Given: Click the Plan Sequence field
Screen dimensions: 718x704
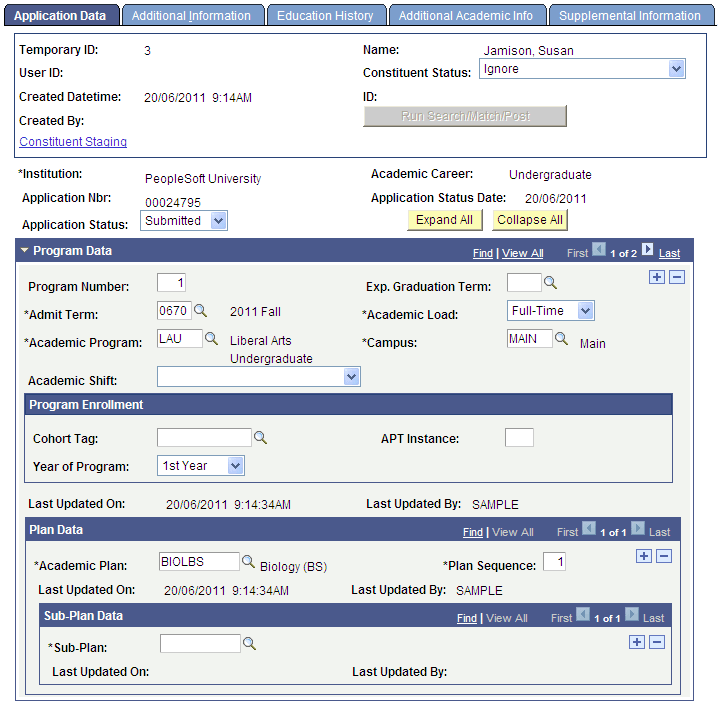Looking at the screenshot, I should [554, 561].
